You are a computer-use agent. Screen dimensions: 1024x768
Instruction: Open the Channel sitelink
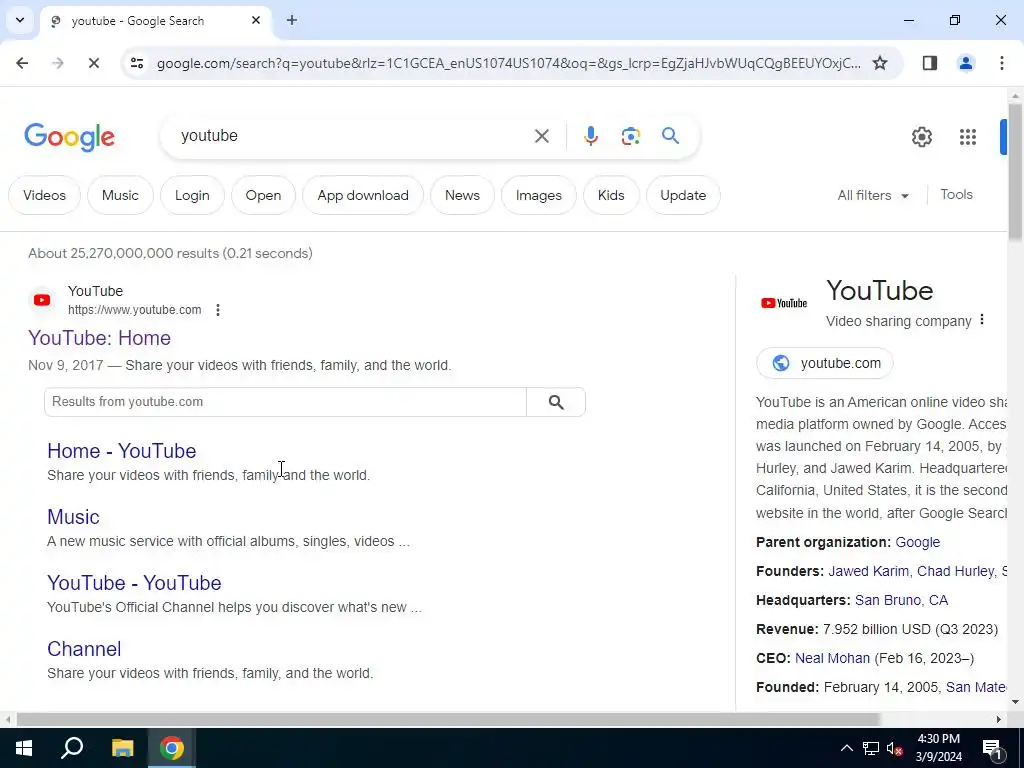(84, 648)
